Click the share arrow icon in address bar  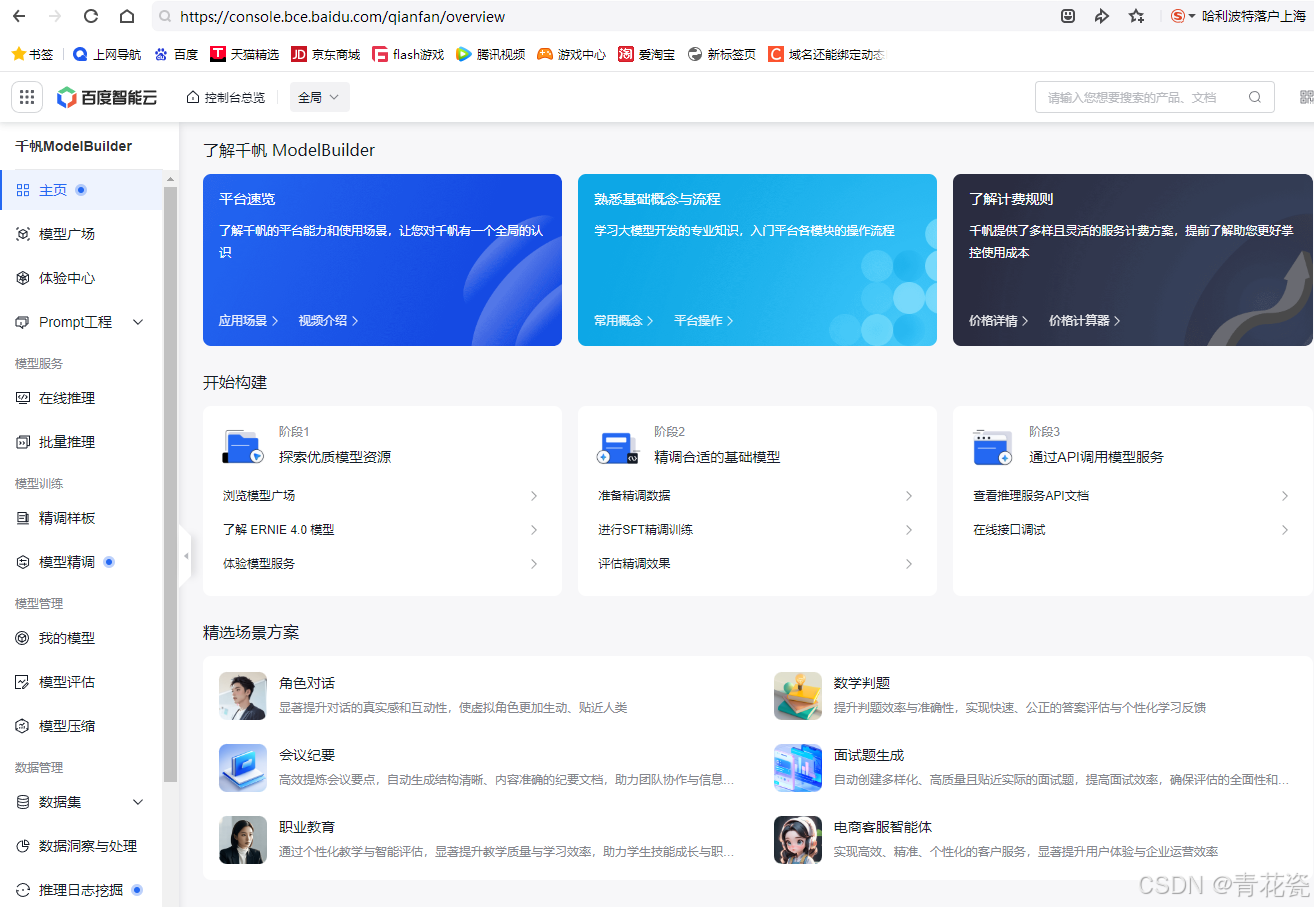[1102, 16]
